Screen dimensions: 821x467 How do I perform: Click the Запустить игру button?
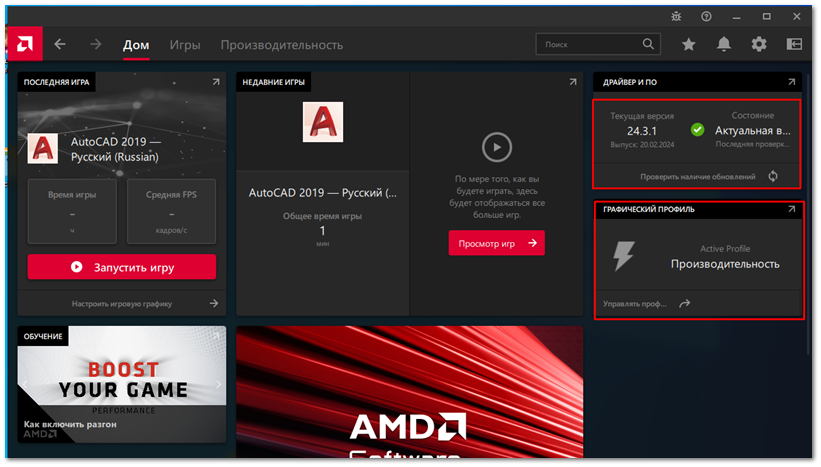(121, 267)
